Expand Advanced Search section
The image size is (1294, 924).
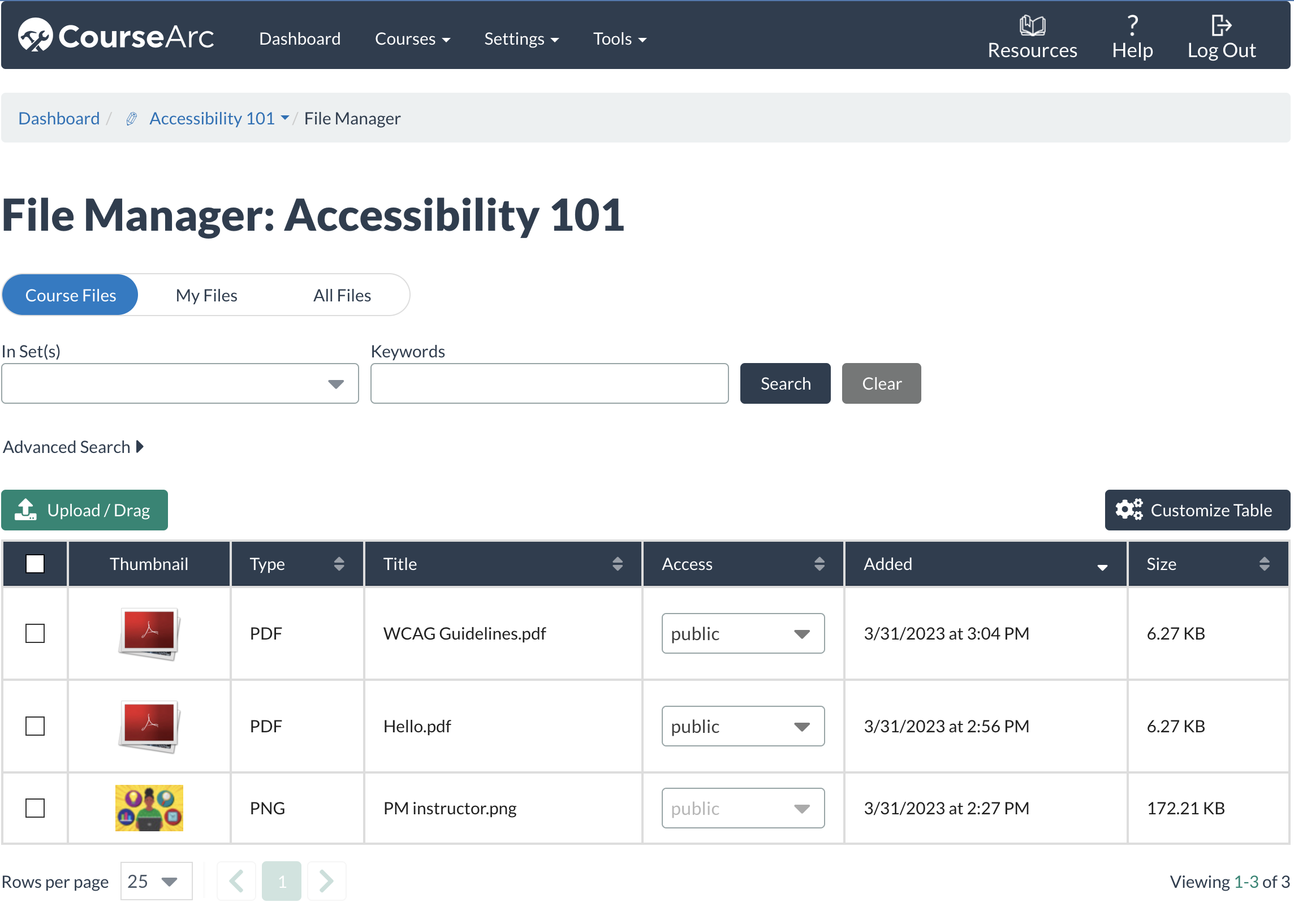point(73,447)
